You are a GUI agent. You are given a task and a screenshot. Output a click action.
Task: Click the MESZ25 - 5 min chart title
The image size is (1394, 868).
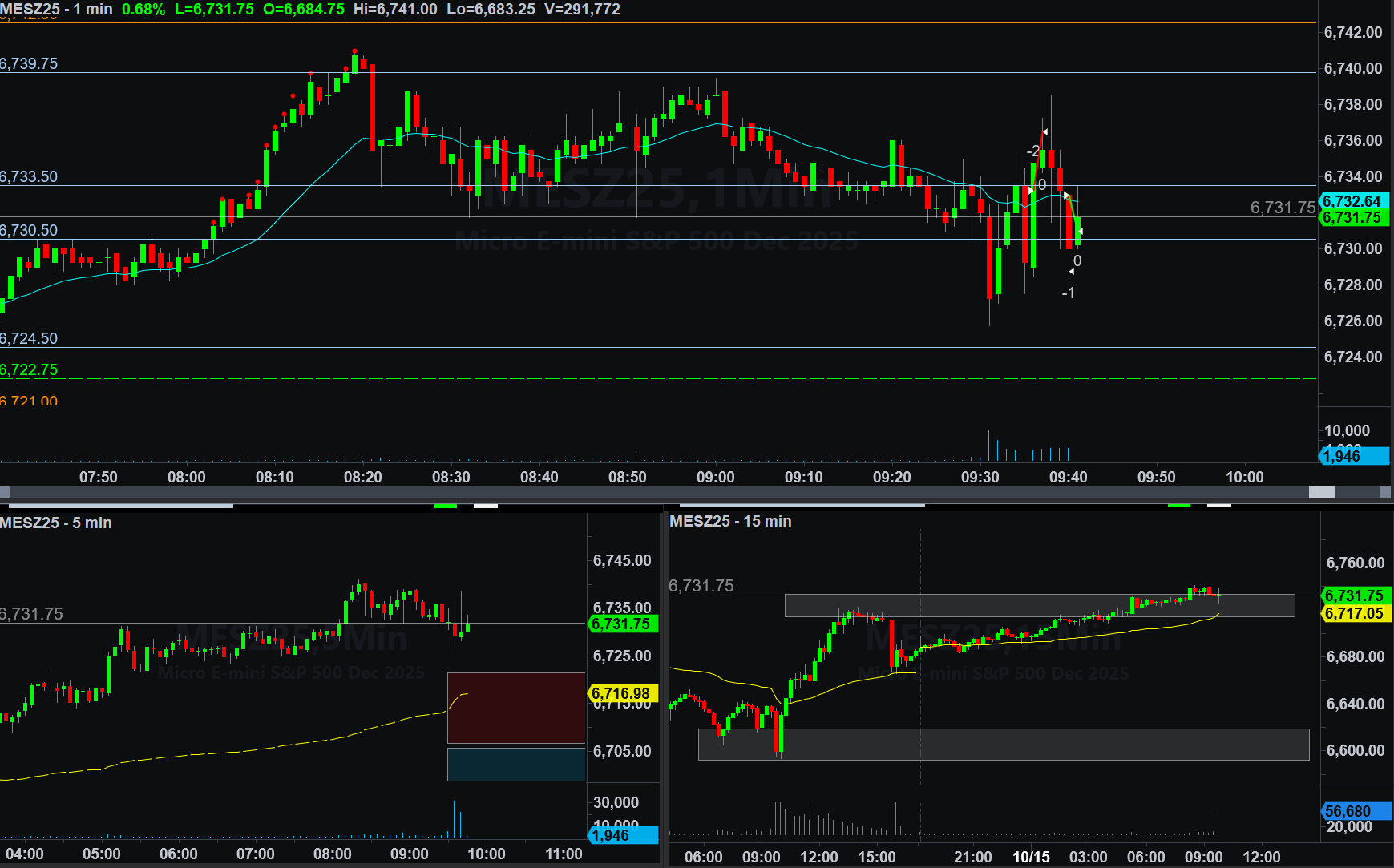click(x=56, y=523)
